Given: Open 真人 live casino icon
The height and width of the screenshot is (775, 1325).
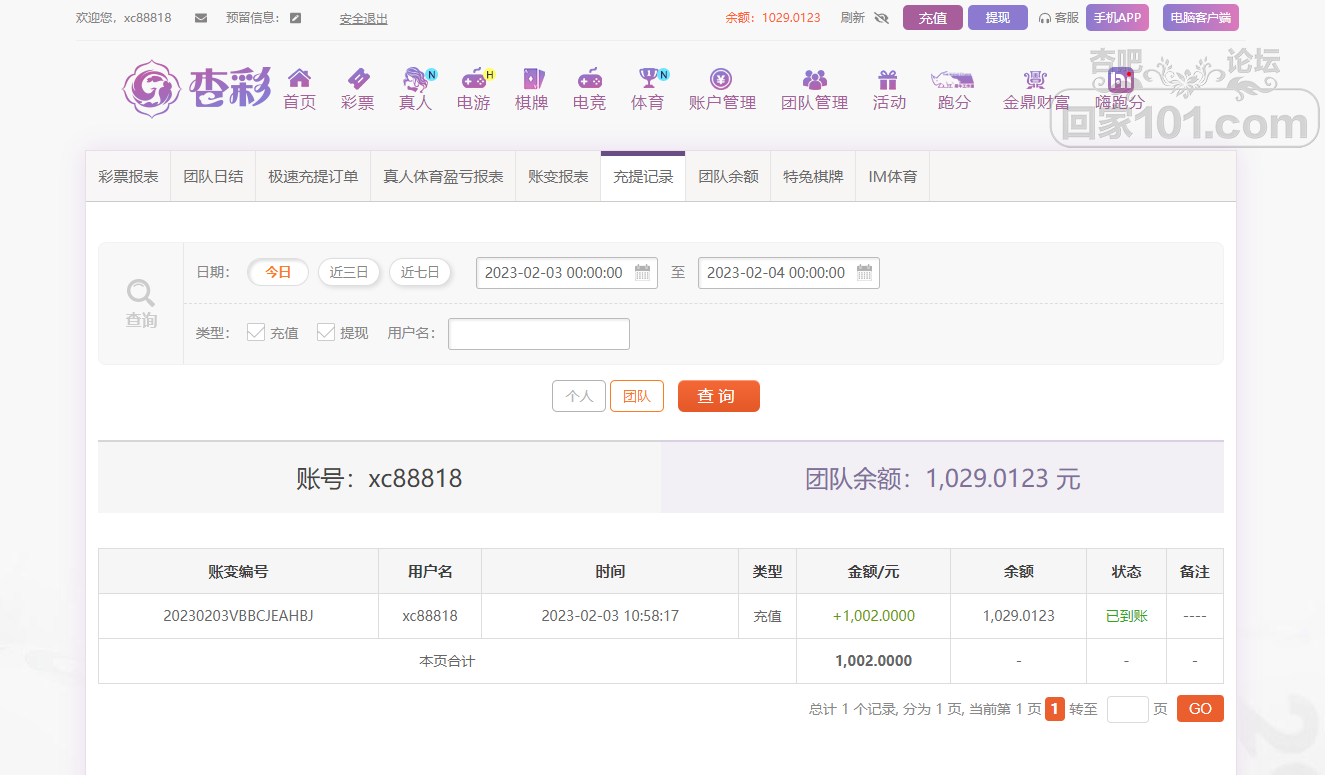Looking at the screenshot, I should coord(415,78).
